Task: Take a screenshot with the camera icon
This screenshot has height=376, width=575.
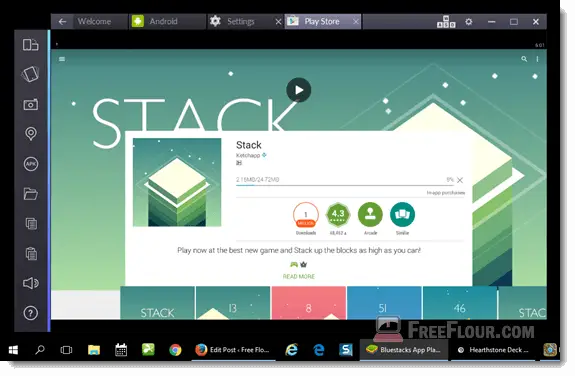Action: click(30, 105)
